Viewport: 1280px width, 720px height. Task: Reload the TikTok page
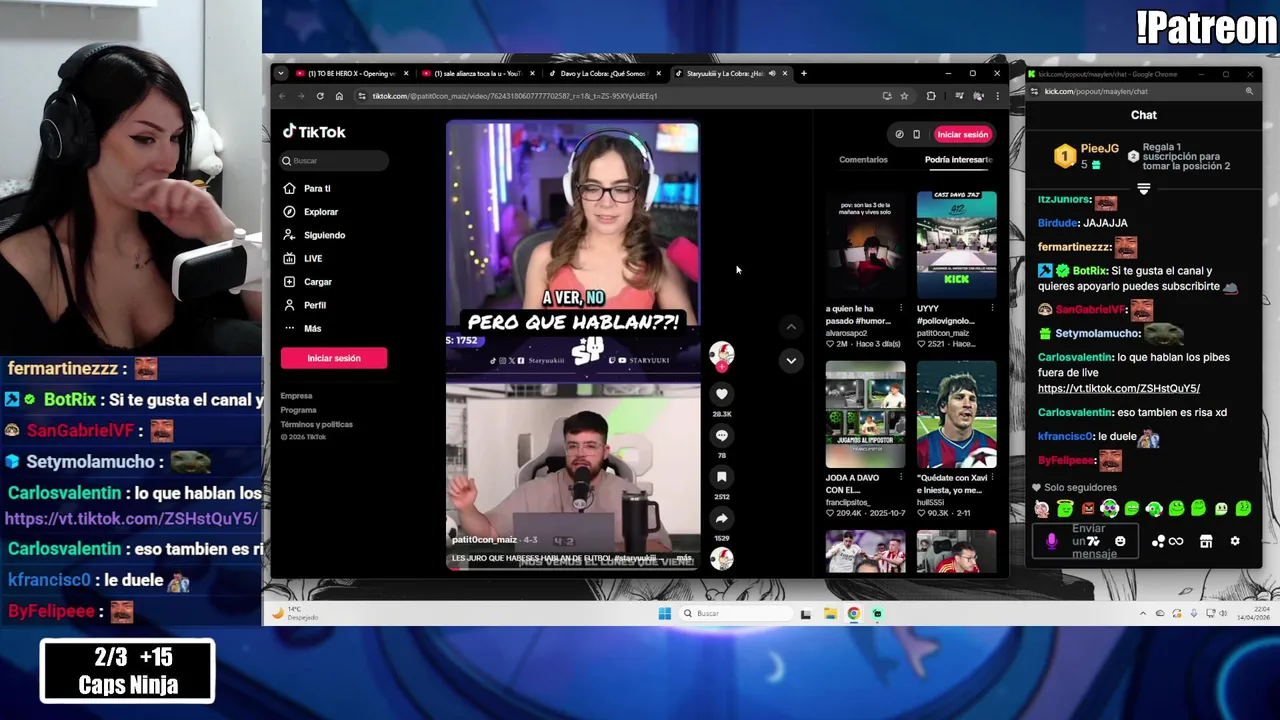click(x=320, y=96)
